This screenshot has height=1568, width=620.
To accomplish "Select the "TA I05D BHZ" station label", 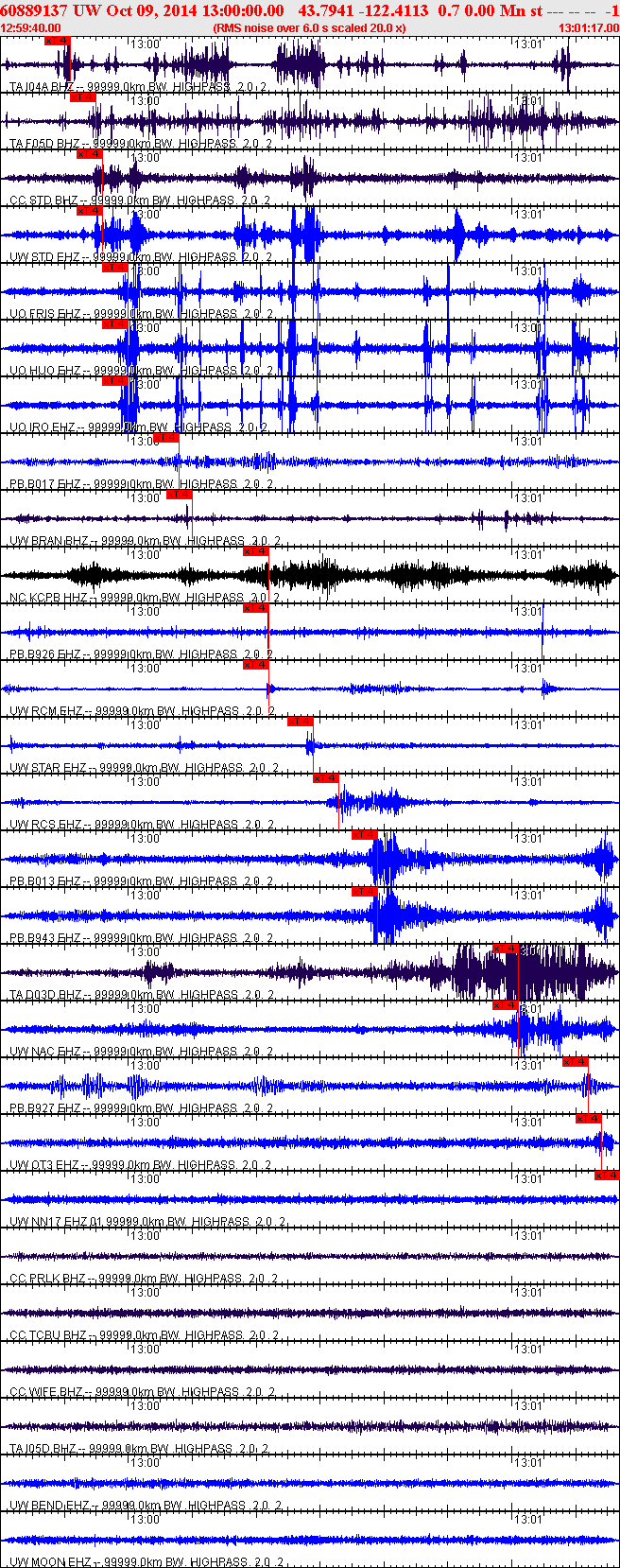I will coord(43,1449).
